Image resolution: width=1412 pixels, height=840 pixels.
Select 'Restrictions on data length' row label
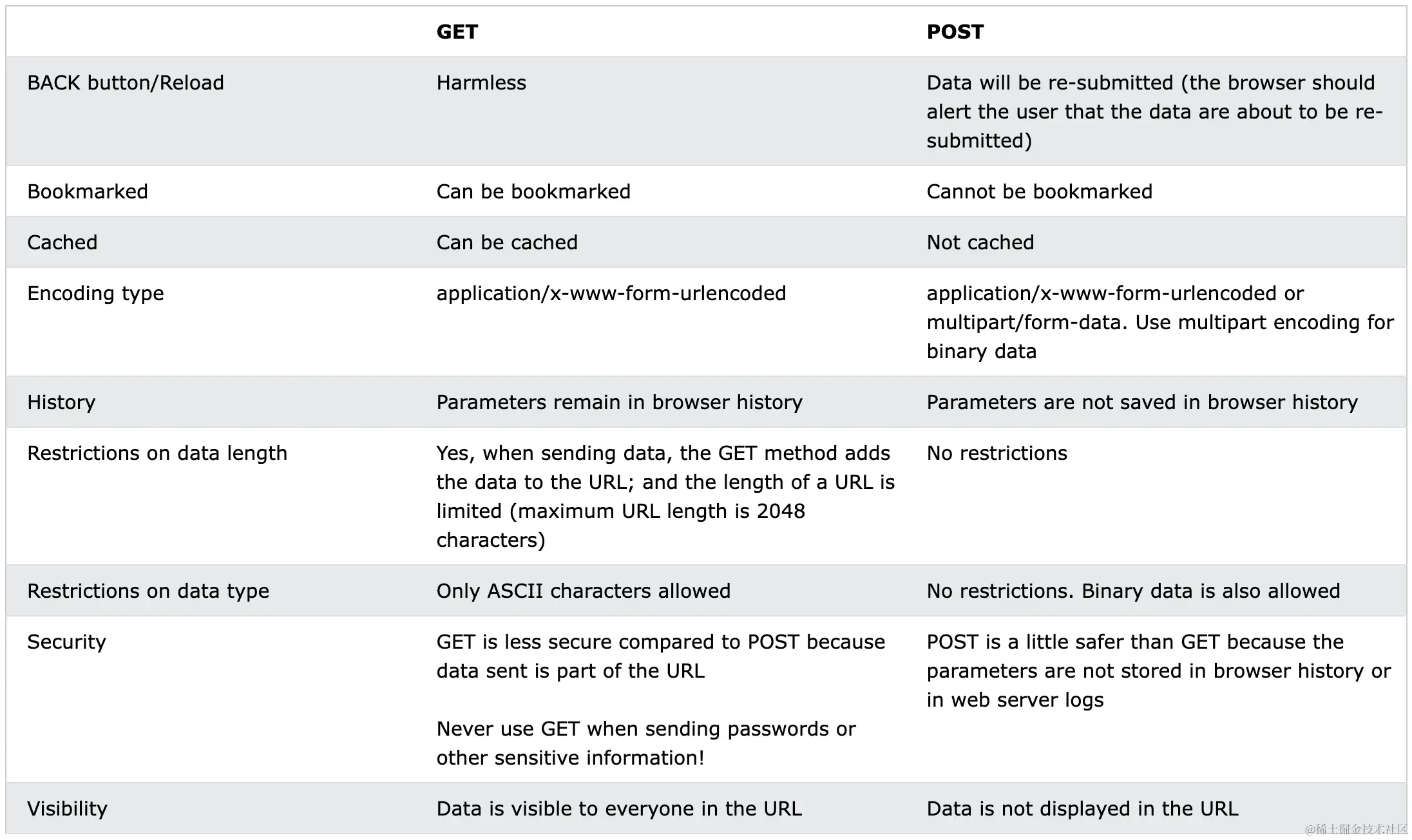(x=157, y=453)
